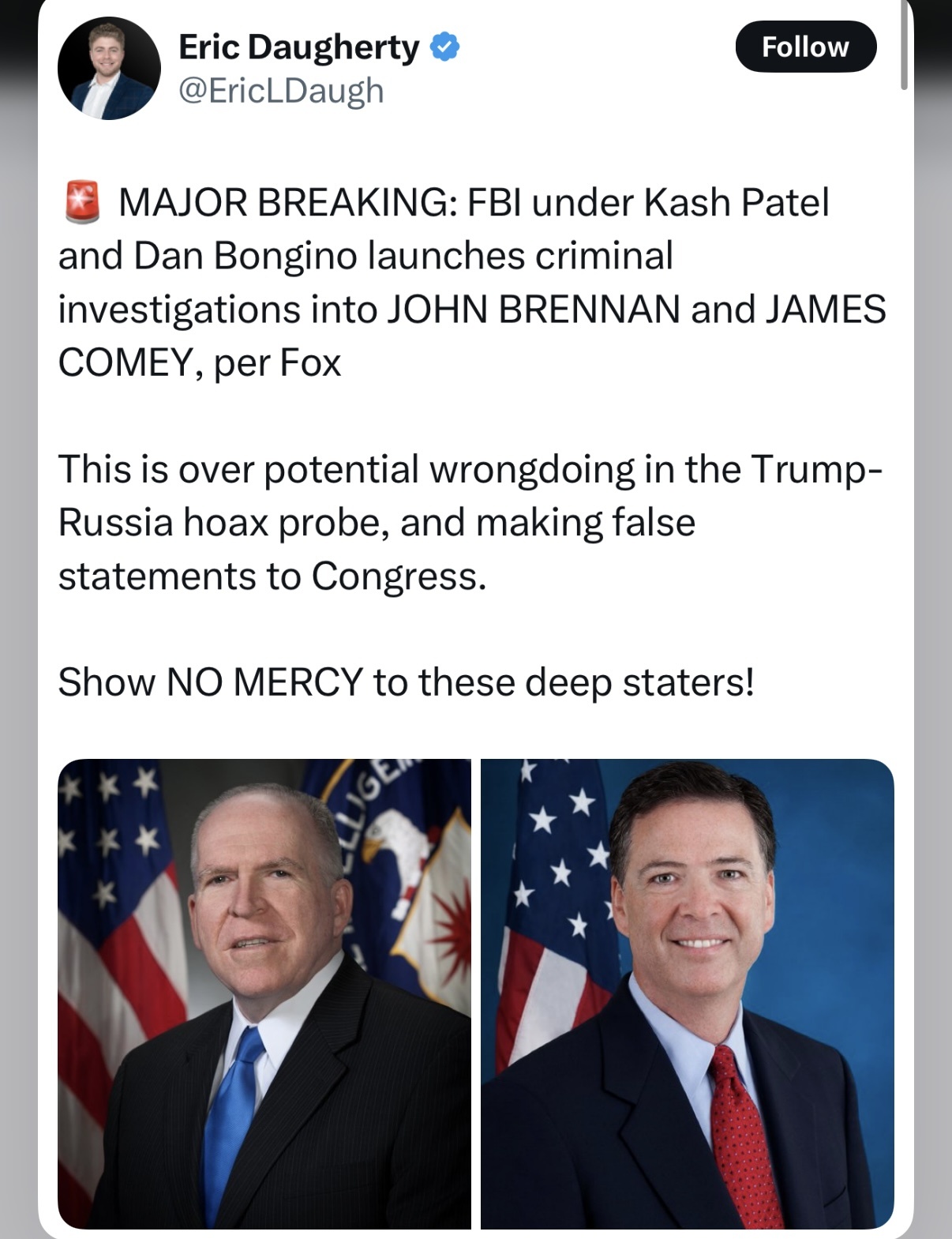Screen dimensions: 952x1239
Task: Click the "Dan Bongino launches criminal" line
Action: (x=403, y=256)
